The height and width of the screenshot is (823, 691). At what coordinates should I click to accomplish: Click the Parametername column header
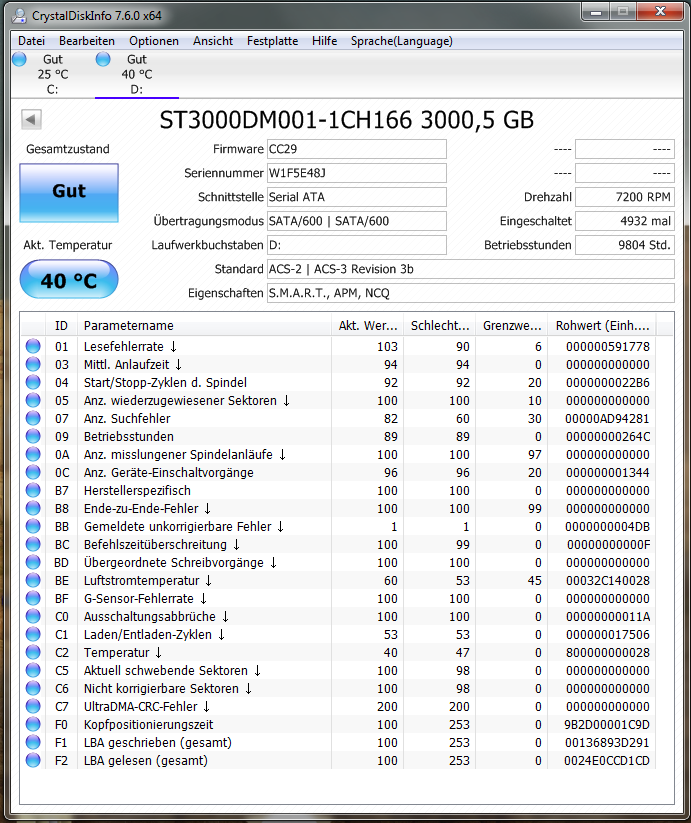click(204, 326)
